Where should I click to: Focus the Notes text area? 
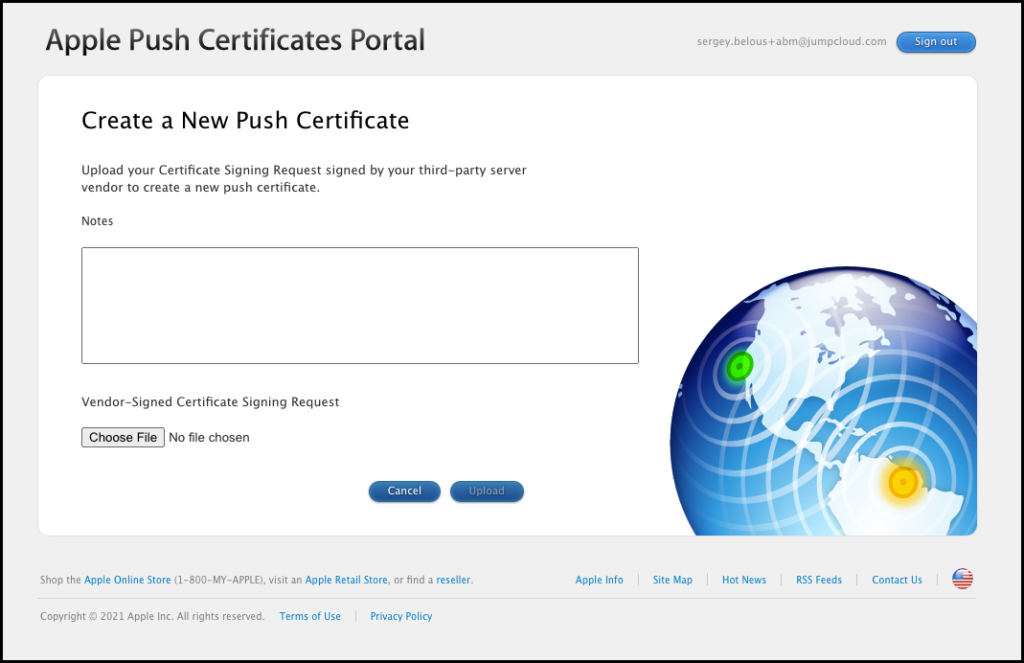click(359, 305)
